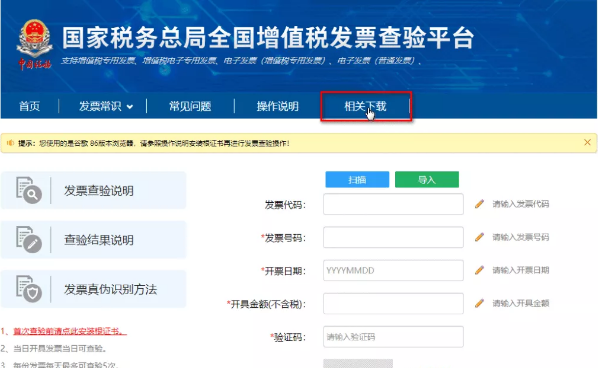
Task: Click the note 当日开具发票当日可查验
Action: click(60, 349)
